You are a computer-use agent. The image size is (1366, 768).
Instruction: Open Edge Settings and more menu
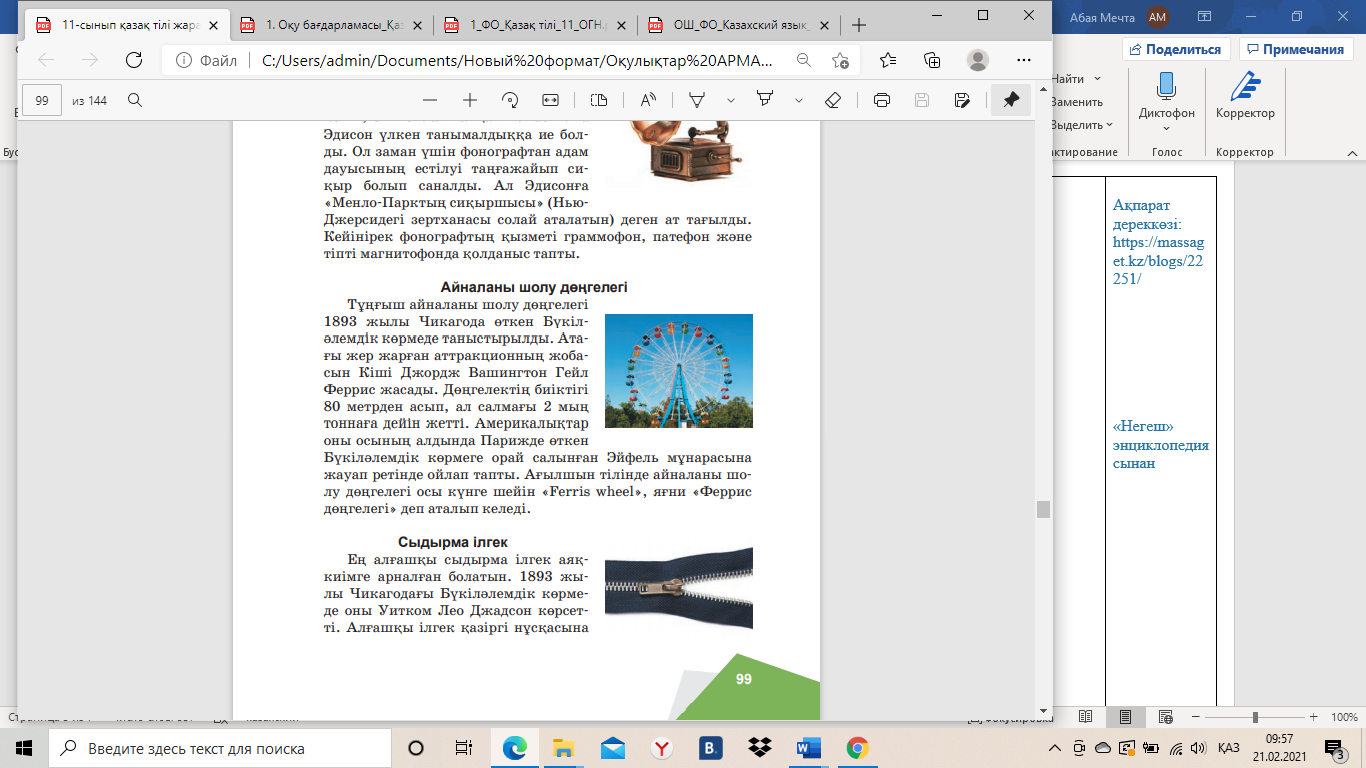click(x=1023, y=60)
